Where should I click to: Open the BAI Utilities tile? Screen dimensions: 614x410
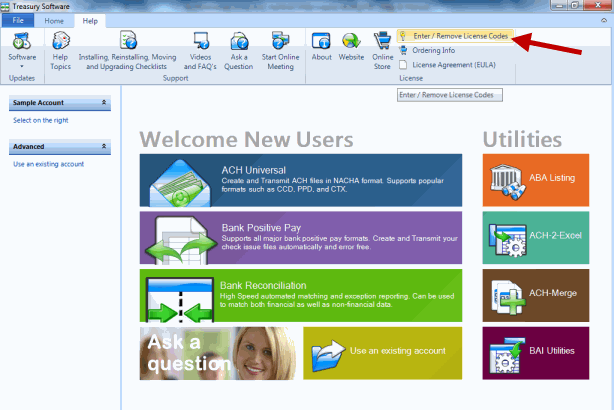click(x=536, y=353)
